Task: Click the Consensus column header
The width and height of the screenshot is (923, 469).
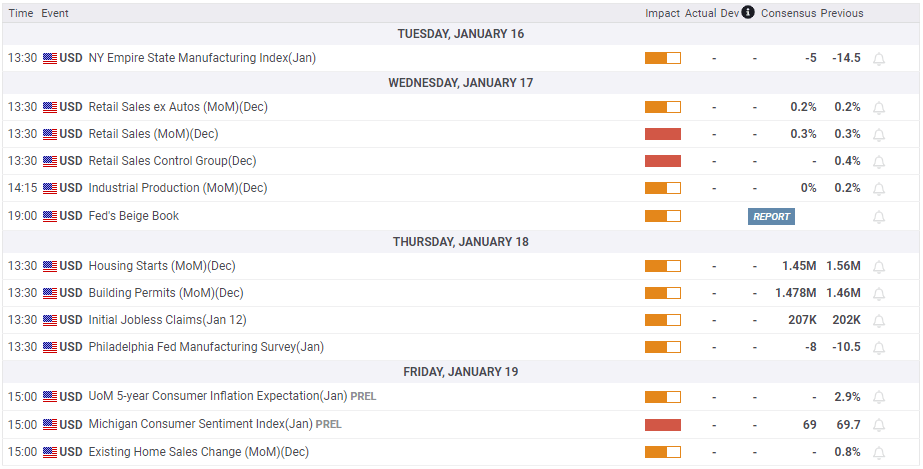Action: (x=788, y=13)
